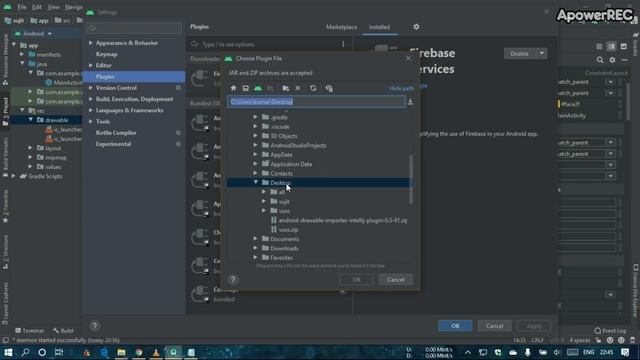The width and height of the screenshot is (640, 360).
Task: Open path history arrow beside path field
Action: click(411, 102)
